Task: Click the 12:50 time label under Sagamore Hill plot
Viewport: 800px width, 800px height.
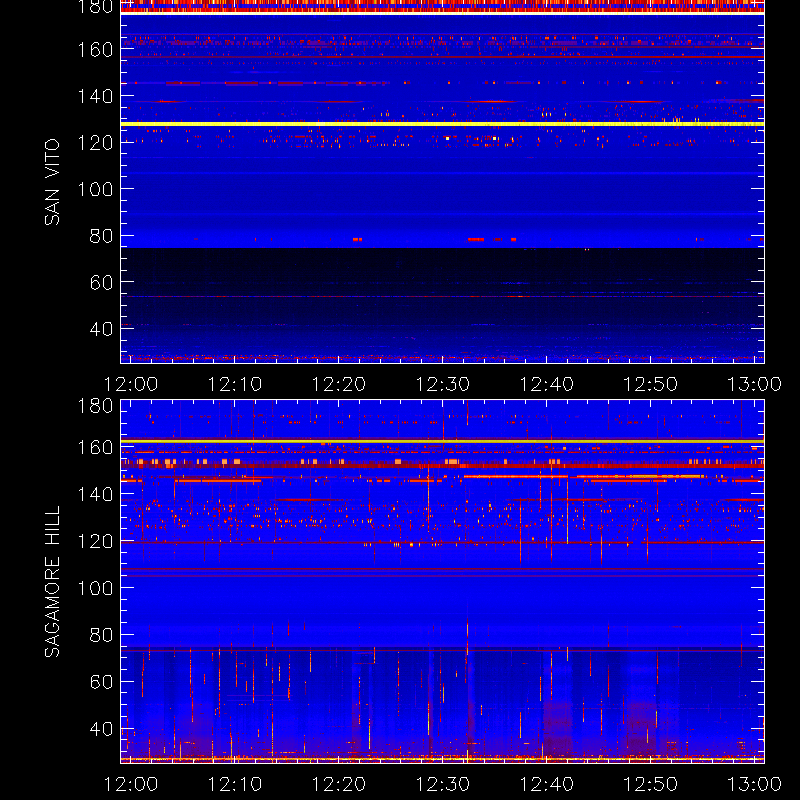Action: [651, 784]
